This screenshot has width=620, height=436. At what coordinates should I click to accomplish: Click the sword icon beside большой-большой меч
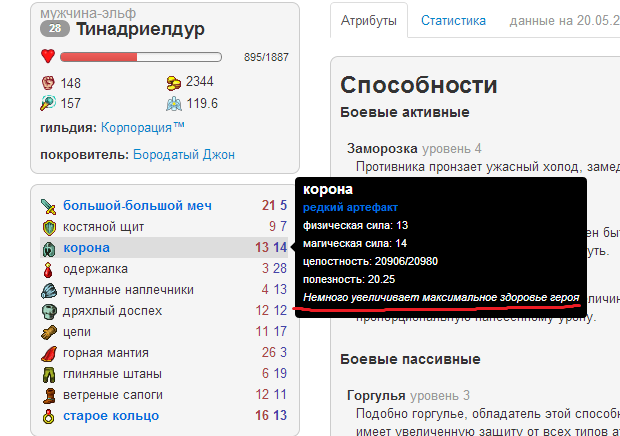coord(49,206)
